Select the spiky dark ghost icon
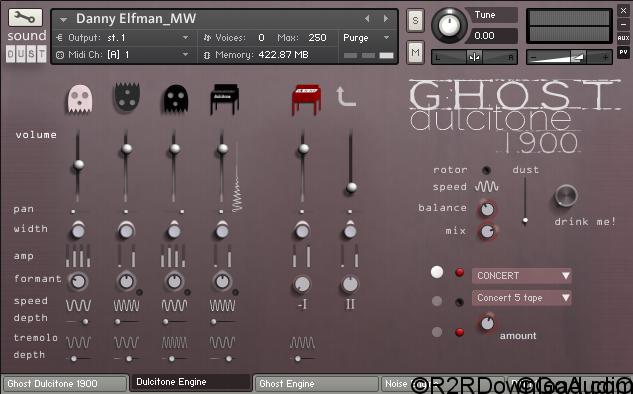 127,97
